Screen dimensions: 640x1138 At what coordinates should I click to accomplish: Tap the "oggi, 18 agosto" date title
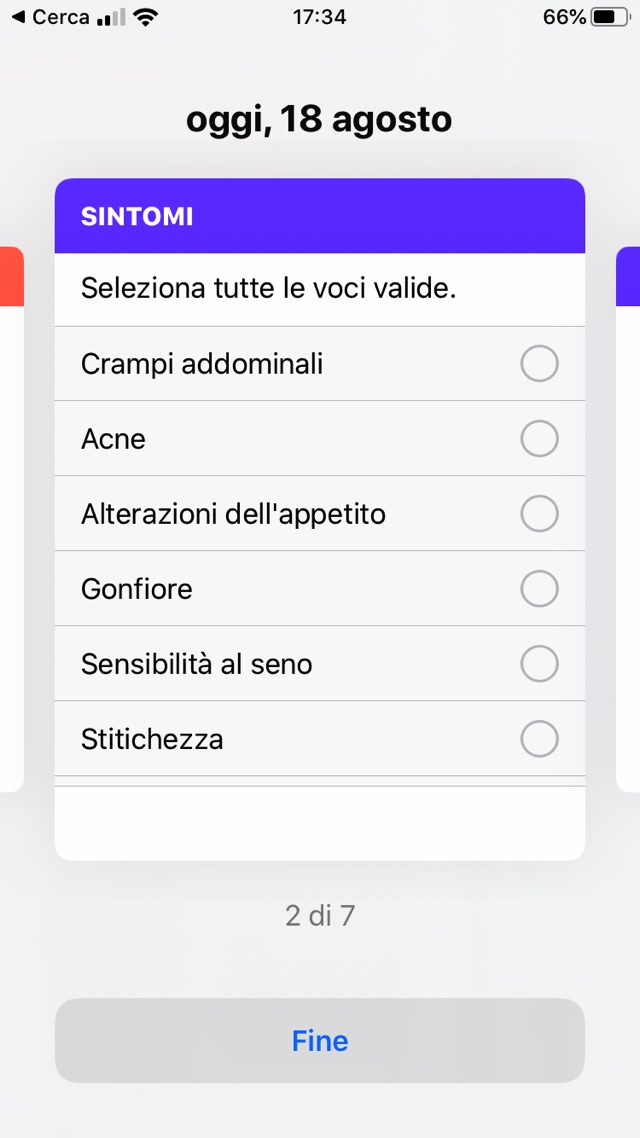coord(319,120)
